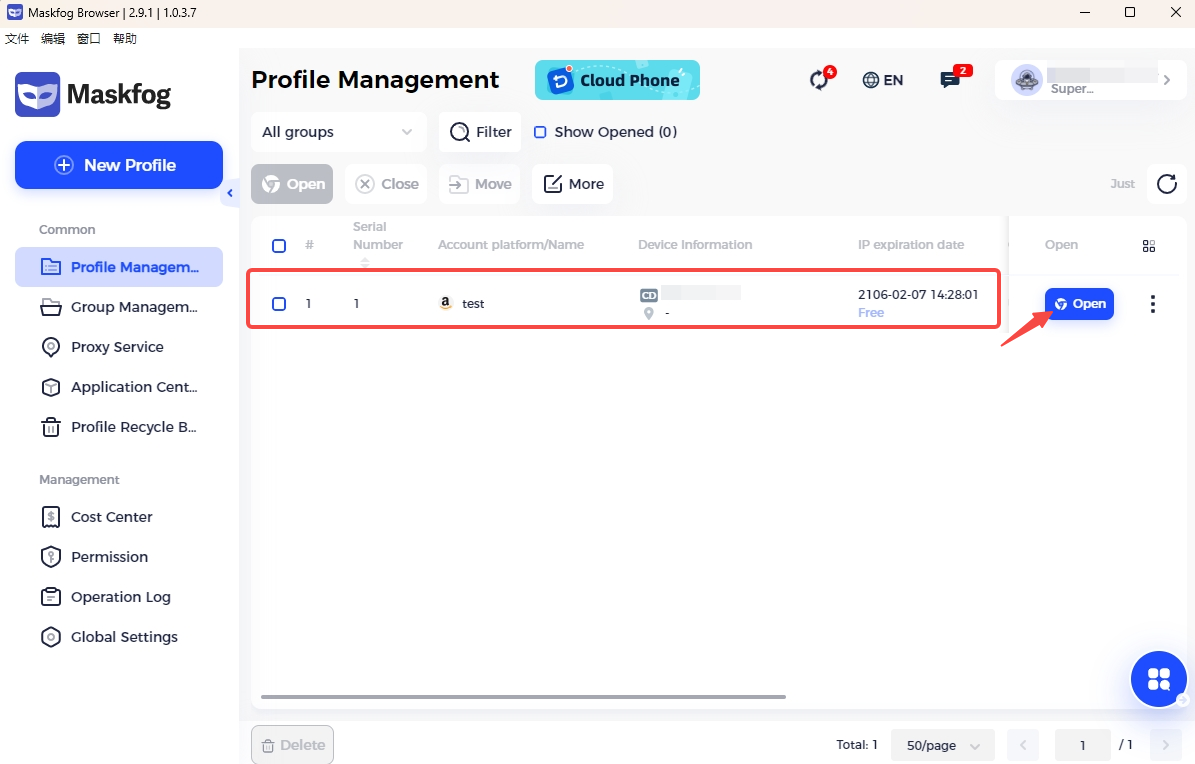Open the Cloud Phone banner
The width and height of the screenshot is (1195, 764).
pos(617,80)
